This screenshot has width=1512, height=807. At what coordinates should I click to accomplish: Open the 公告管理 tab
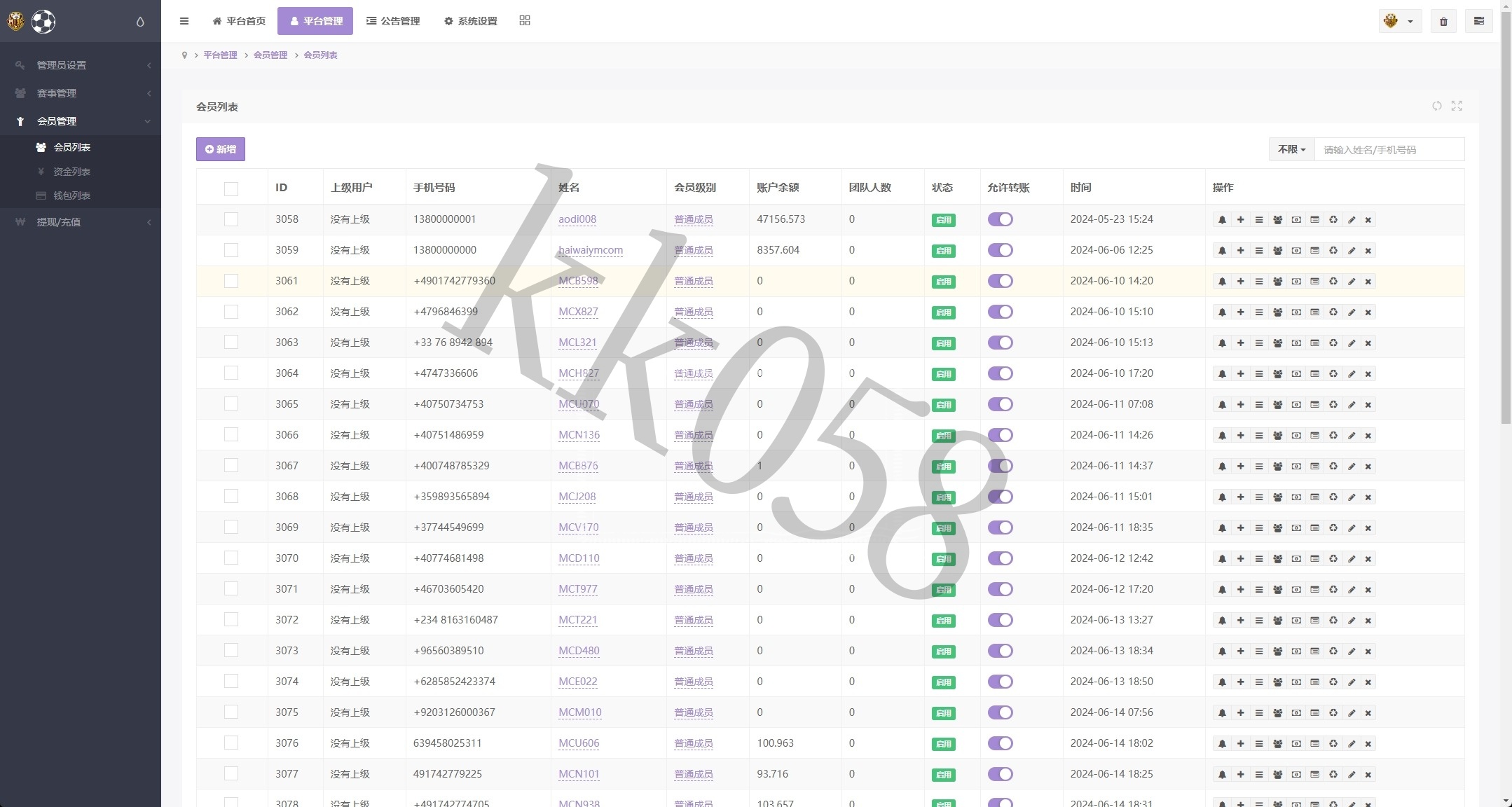[x=393, y=21]
